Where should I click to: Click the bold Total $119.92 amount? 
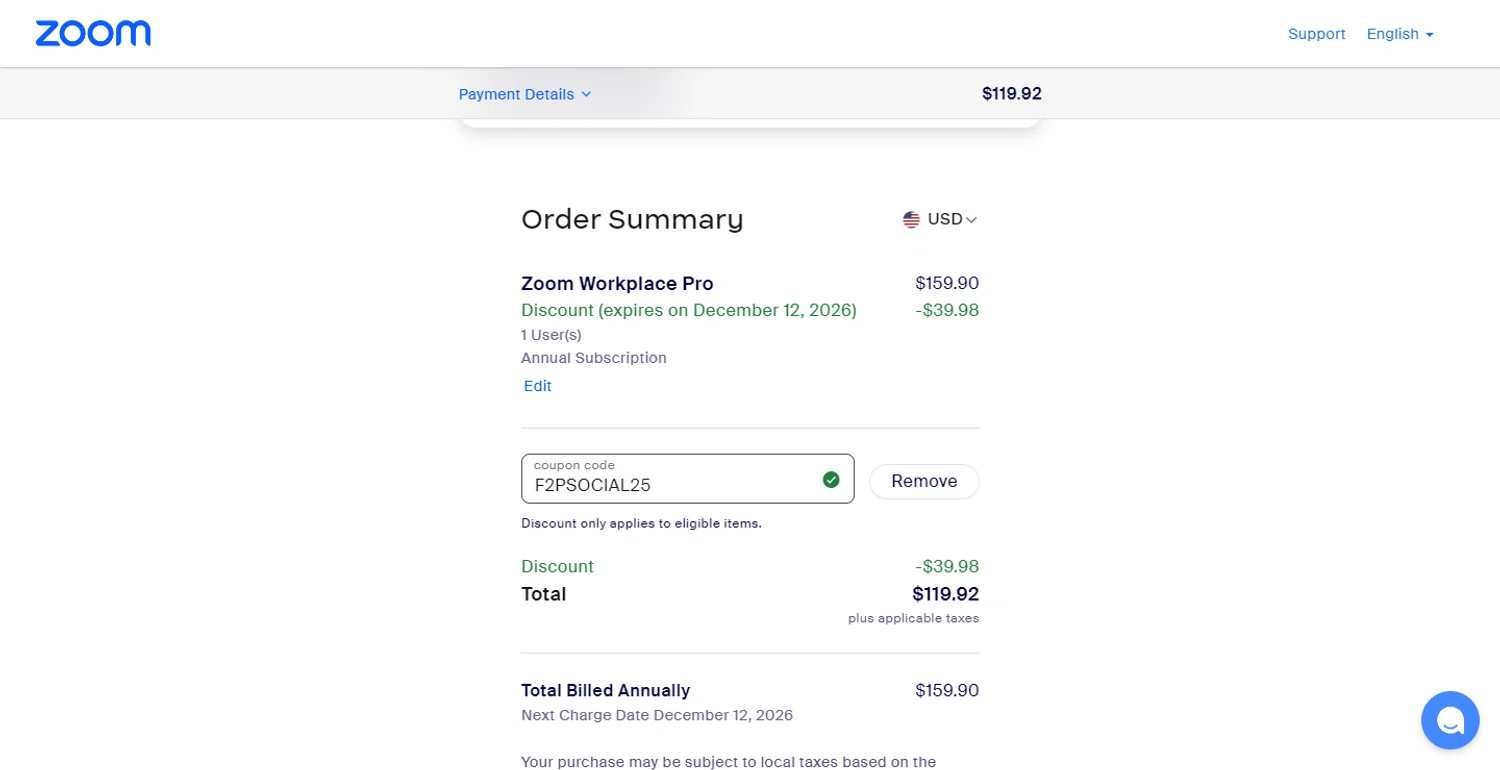click(945, 594)
